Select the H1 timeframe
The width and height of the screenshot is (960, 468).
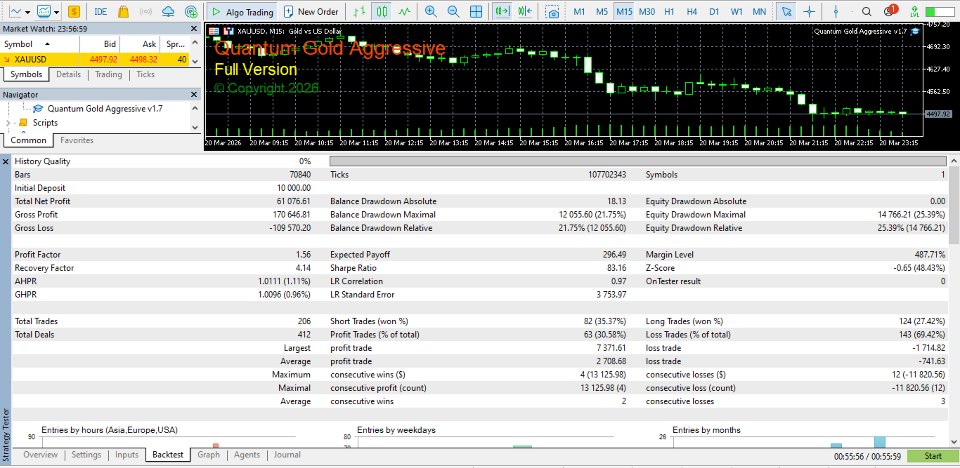(669, 11)
